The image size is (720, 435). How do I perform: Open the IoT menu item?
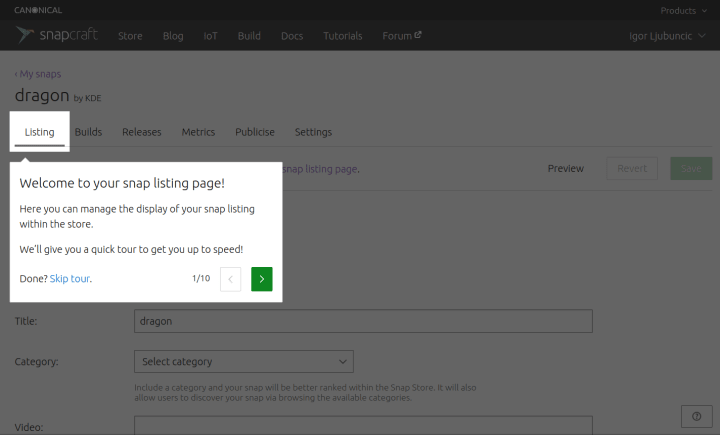click(210, 36)
